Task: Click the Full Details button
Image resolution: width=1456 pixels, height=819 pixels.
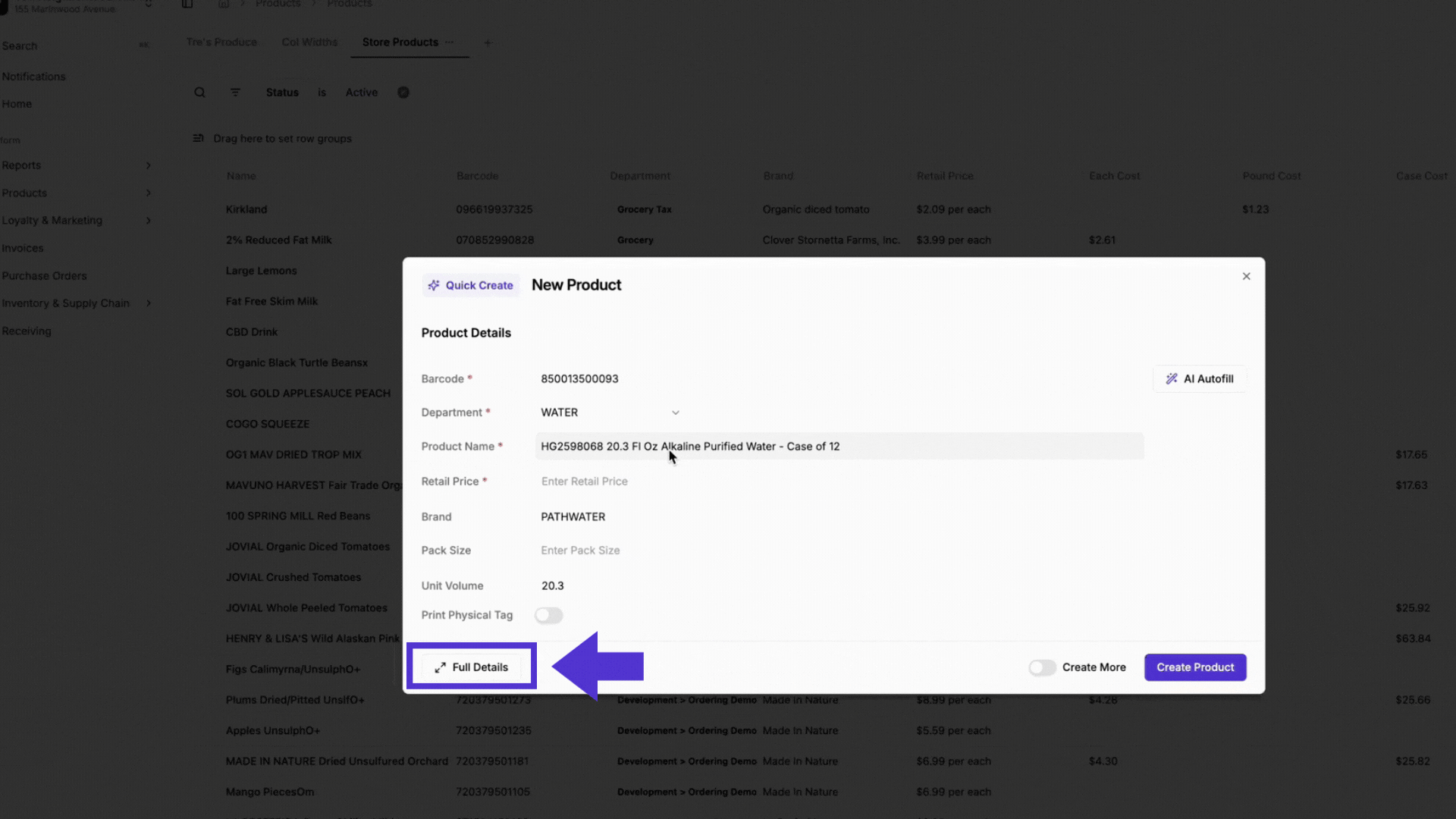Action: (x=472, y=667)
